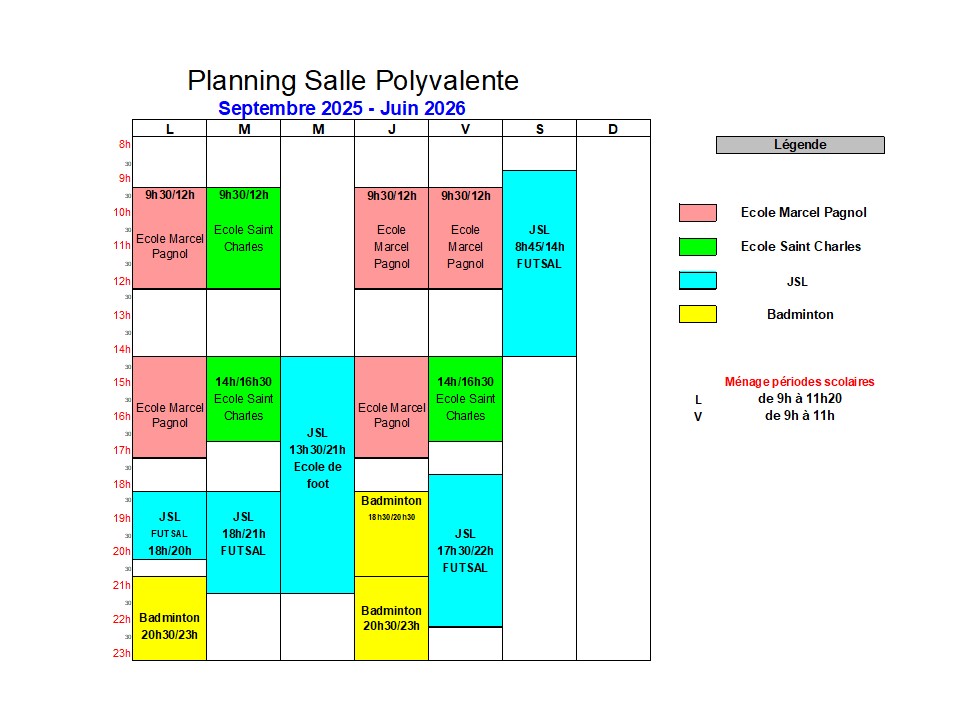Click the Wednesday JSL Ecole de foot block
This screenshot has width=970, height=704.
pyautogui.click(x=317, y=475)
